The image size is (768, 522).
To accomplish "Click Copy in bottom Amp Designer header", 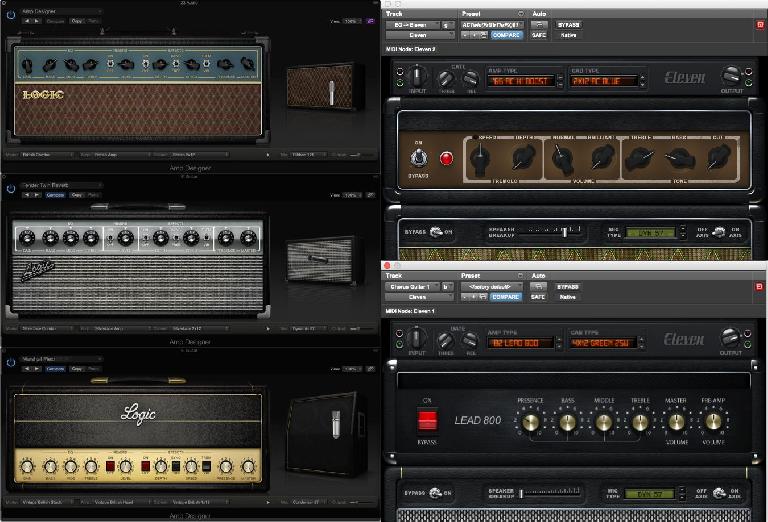I will pyautogui.click(x=77, y=369).
